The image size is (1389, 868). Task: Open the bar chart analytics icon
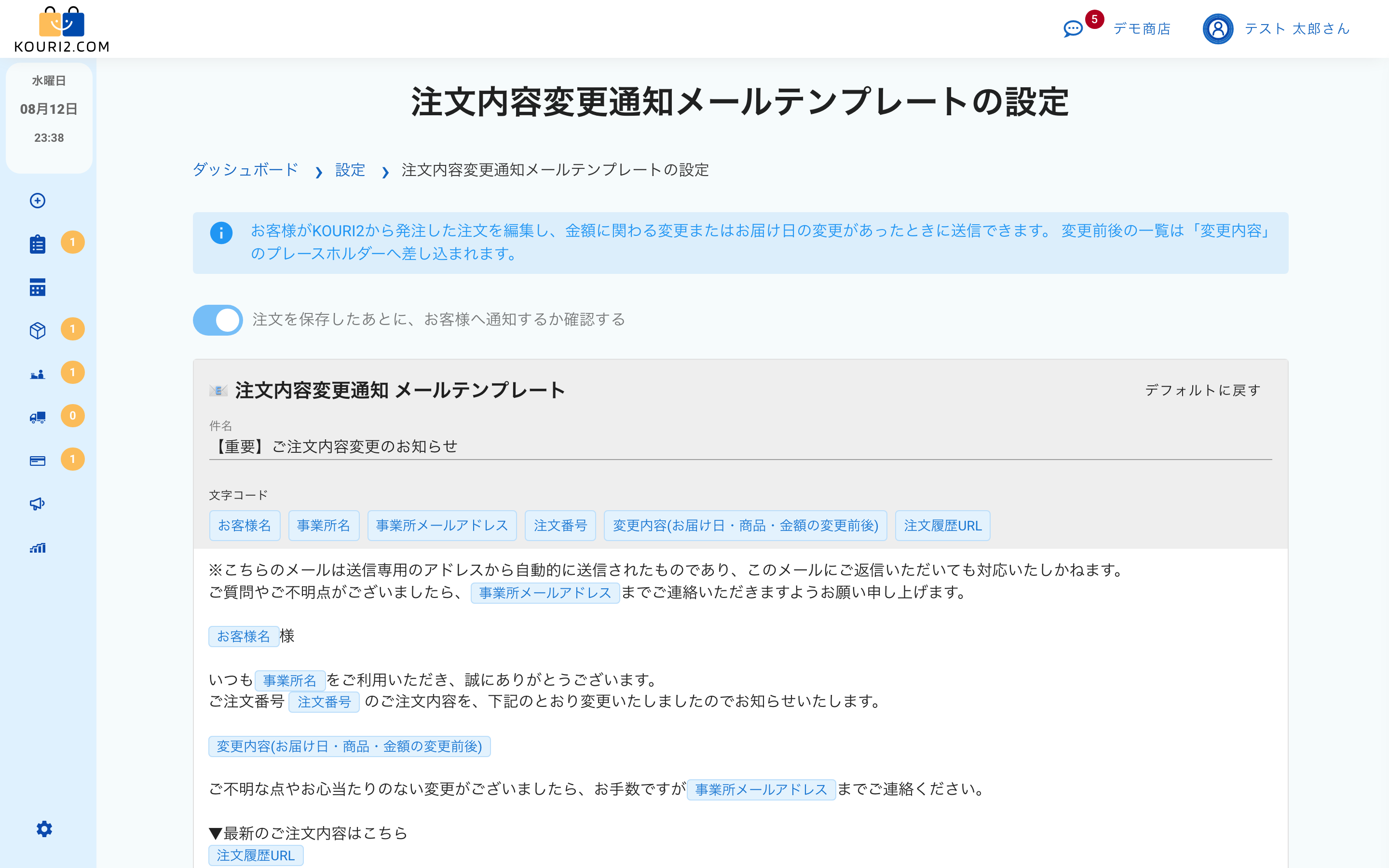tap(38, 548)
